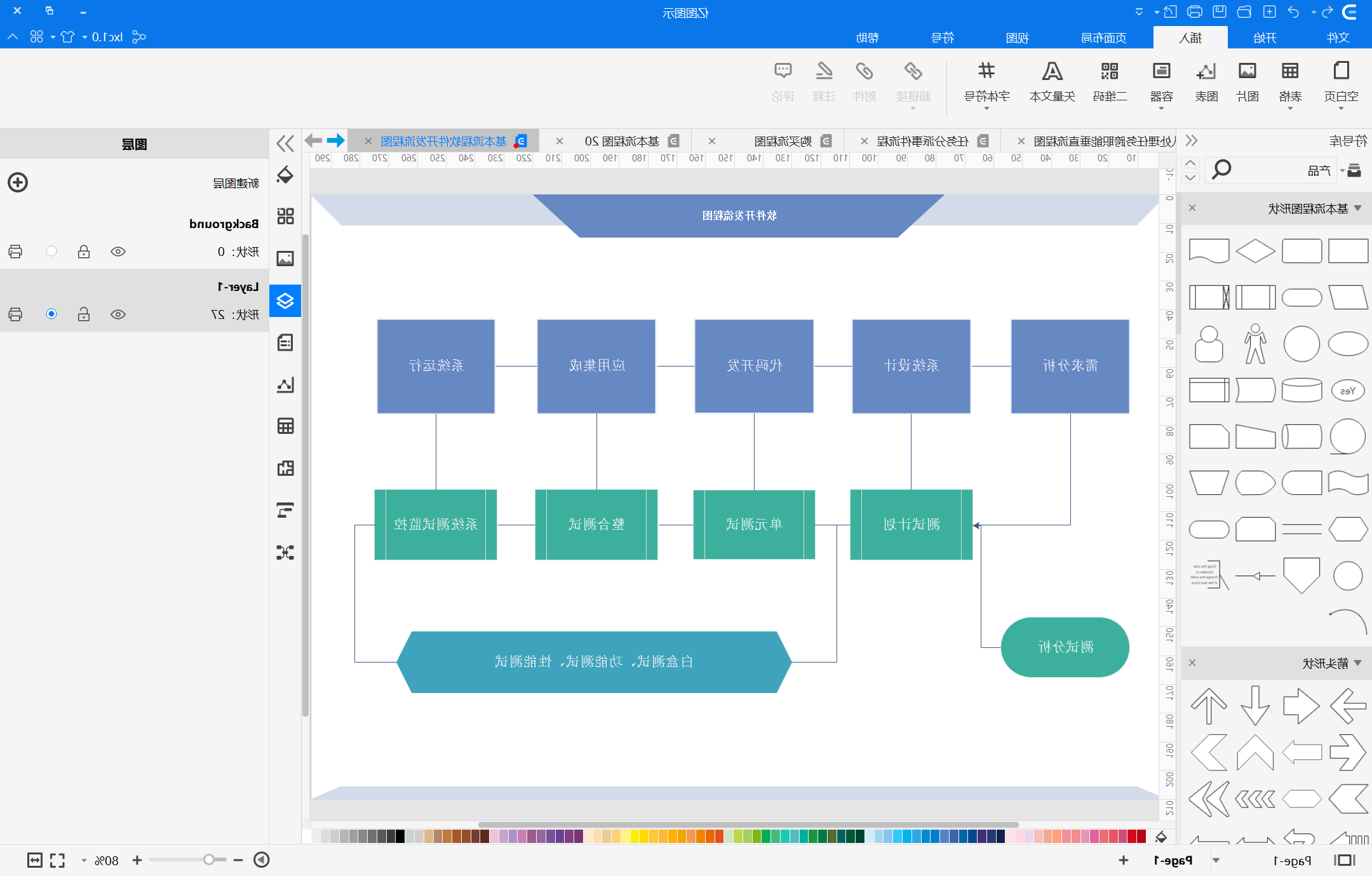
Task: Toggle full screen mode in the status bar
Action: coord(58,861)
